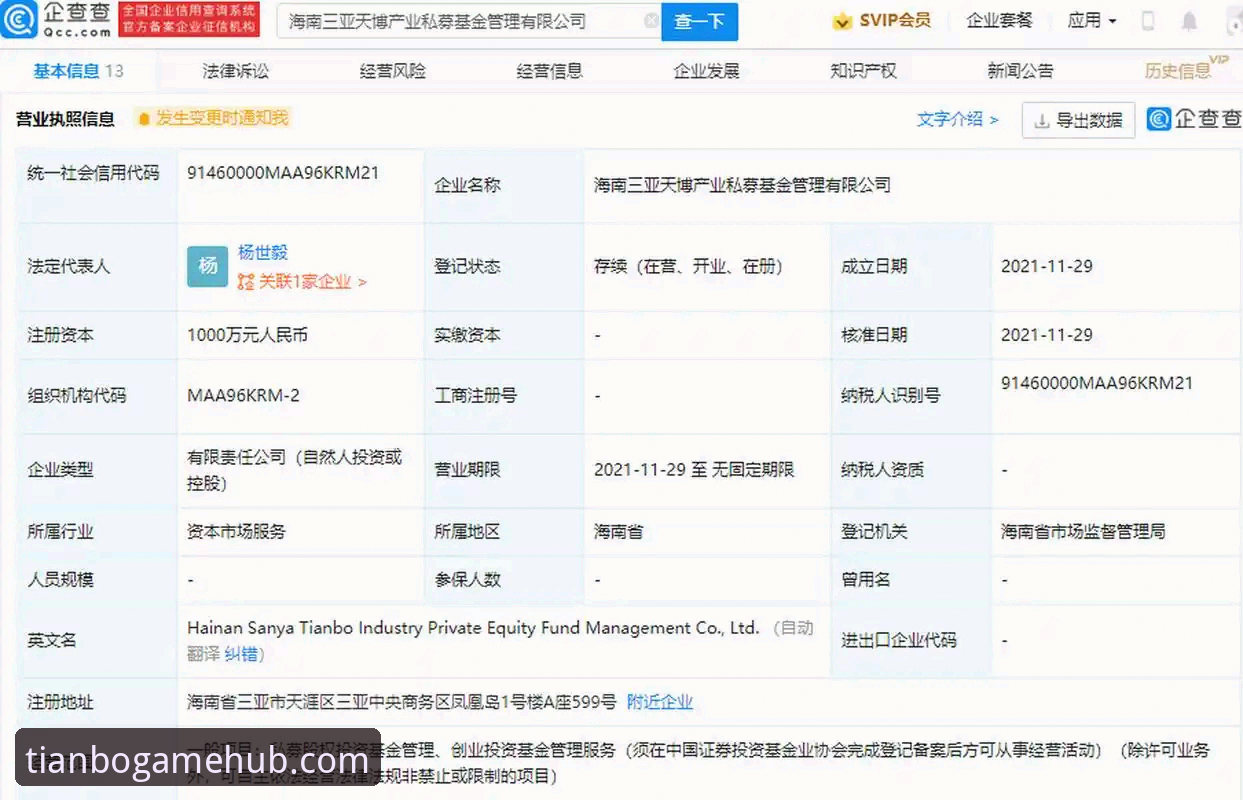Expand the 应用 dropdown

click(x=1092, y=20)
